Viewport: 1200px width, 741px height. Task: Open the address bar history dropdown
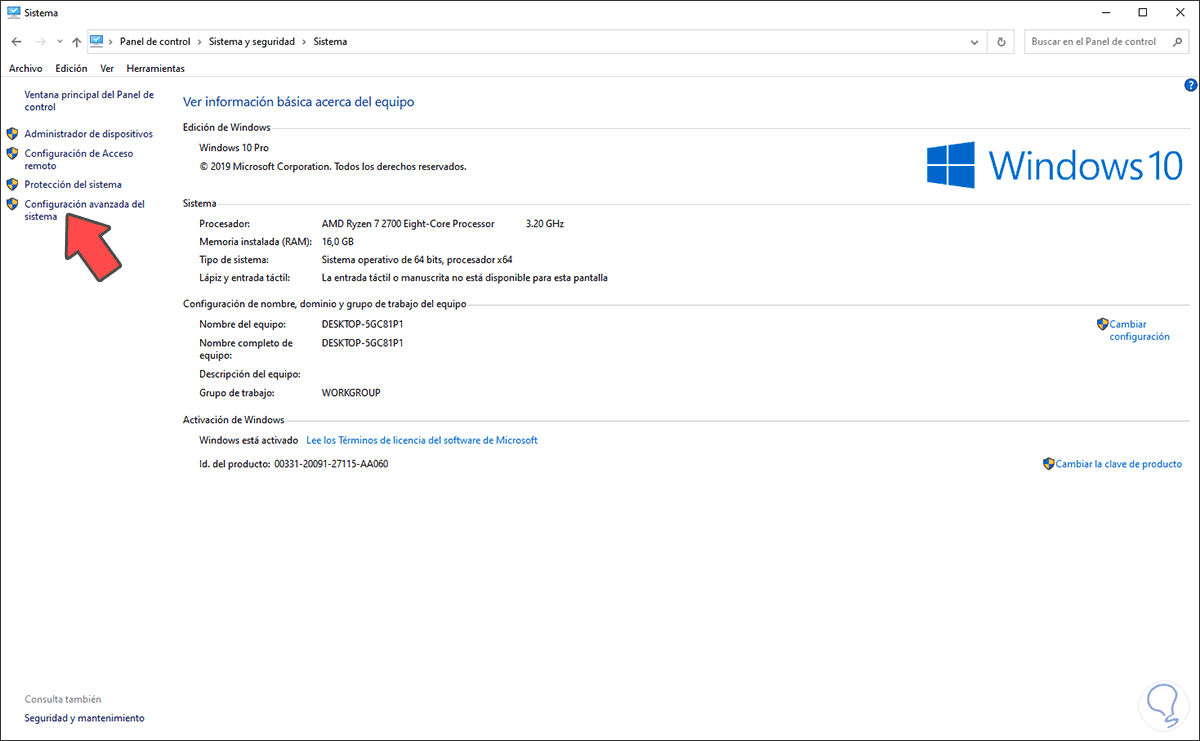point(976,42)
